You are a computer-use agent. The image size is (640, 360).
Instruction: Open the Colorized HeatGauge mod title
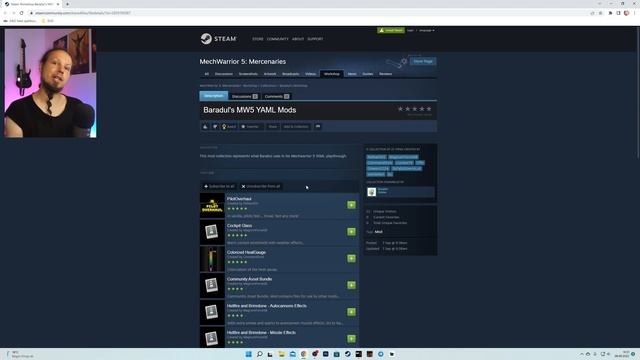tap(246, 252)
